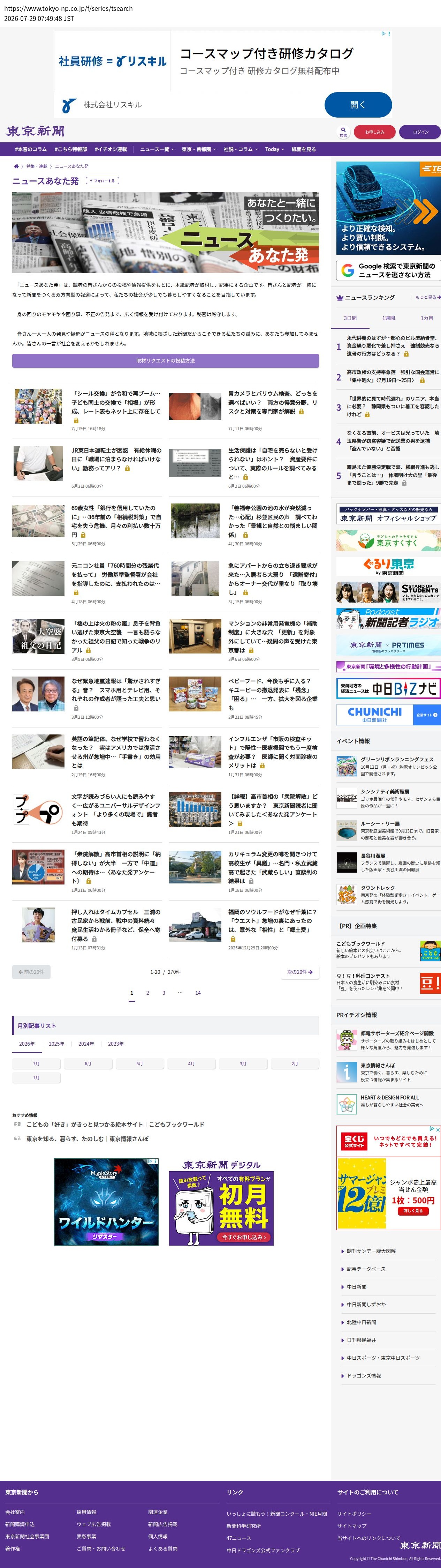The width and height of the screenshot is (441, 1568).
Task: Expand the Today dropdown menu
Action: pyautogui.click(x=274, y=149)
